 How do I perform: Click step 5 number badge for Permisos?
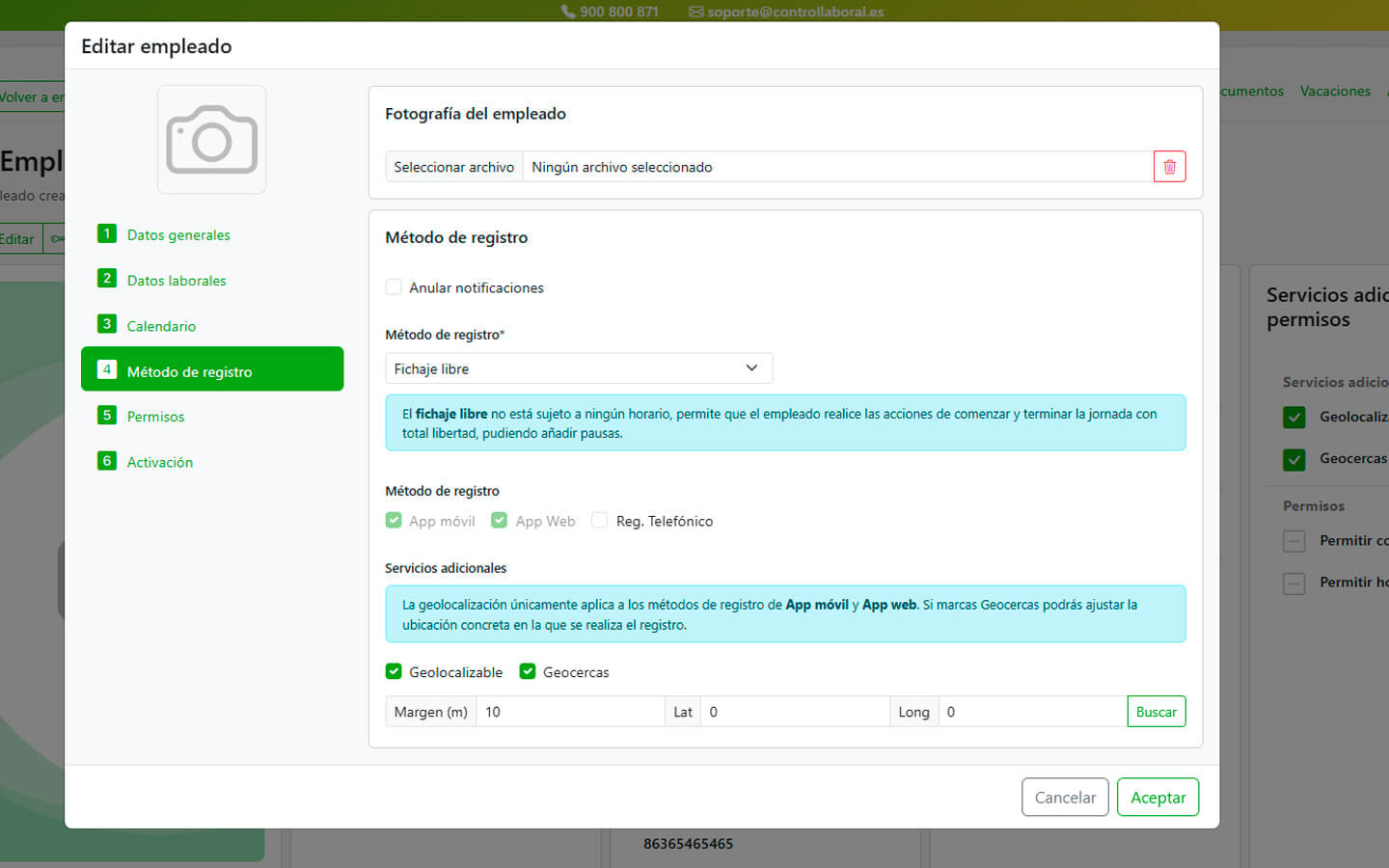[107, 416]
